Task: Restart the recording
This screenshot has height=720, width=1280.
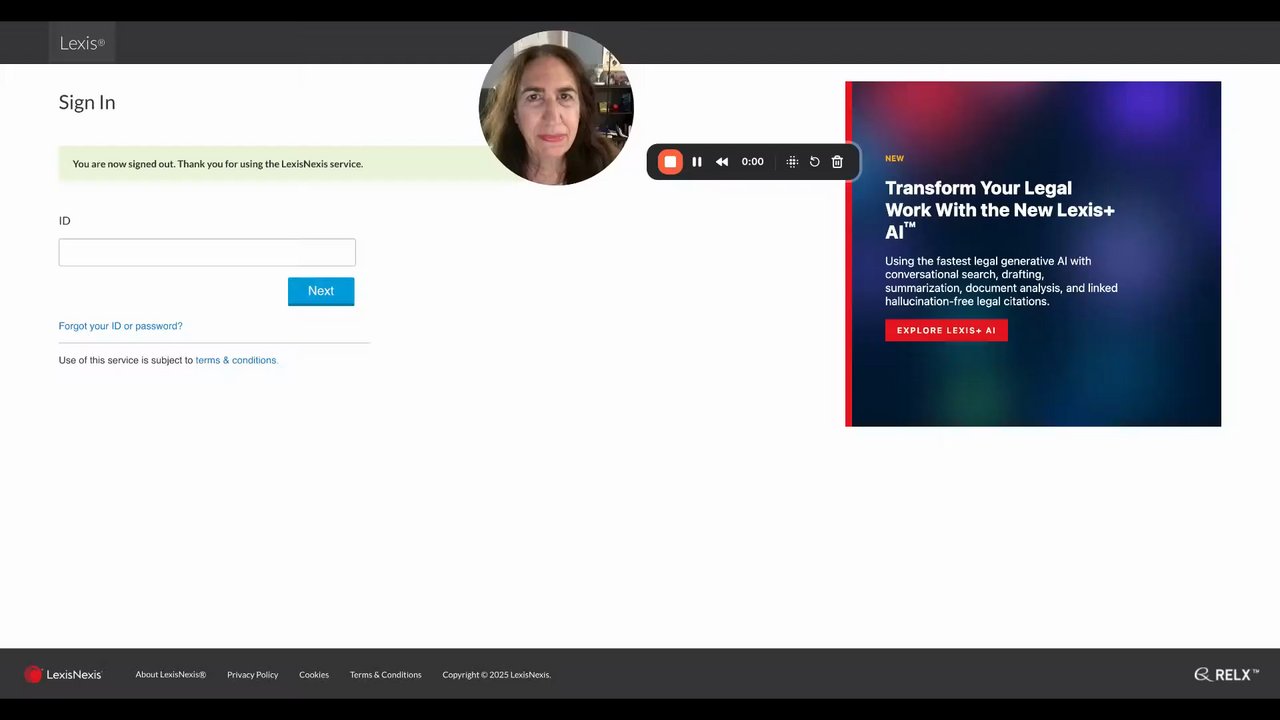Action: (815, 162)
